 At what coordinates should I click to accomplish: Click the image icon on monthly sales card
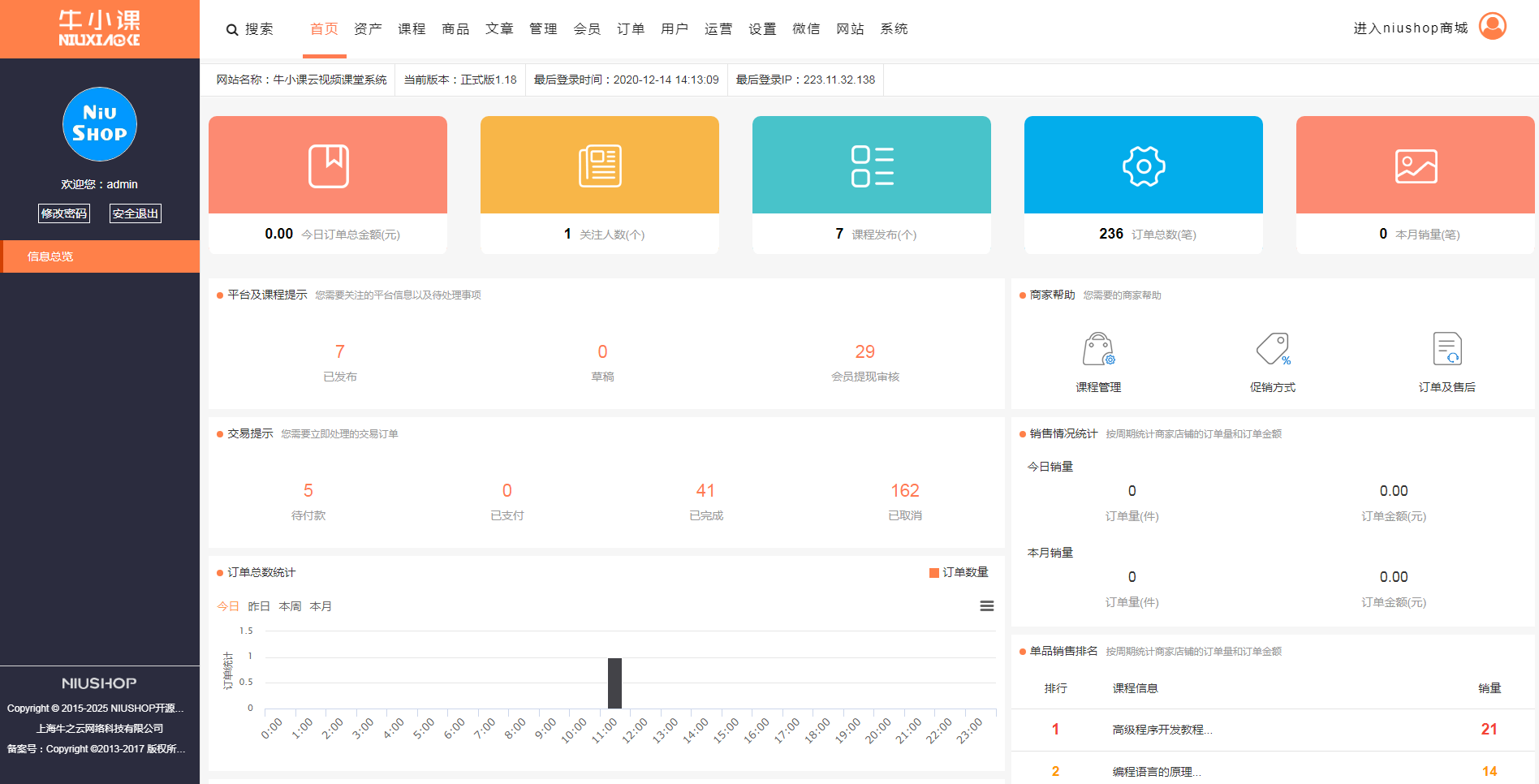(1416, 166)
